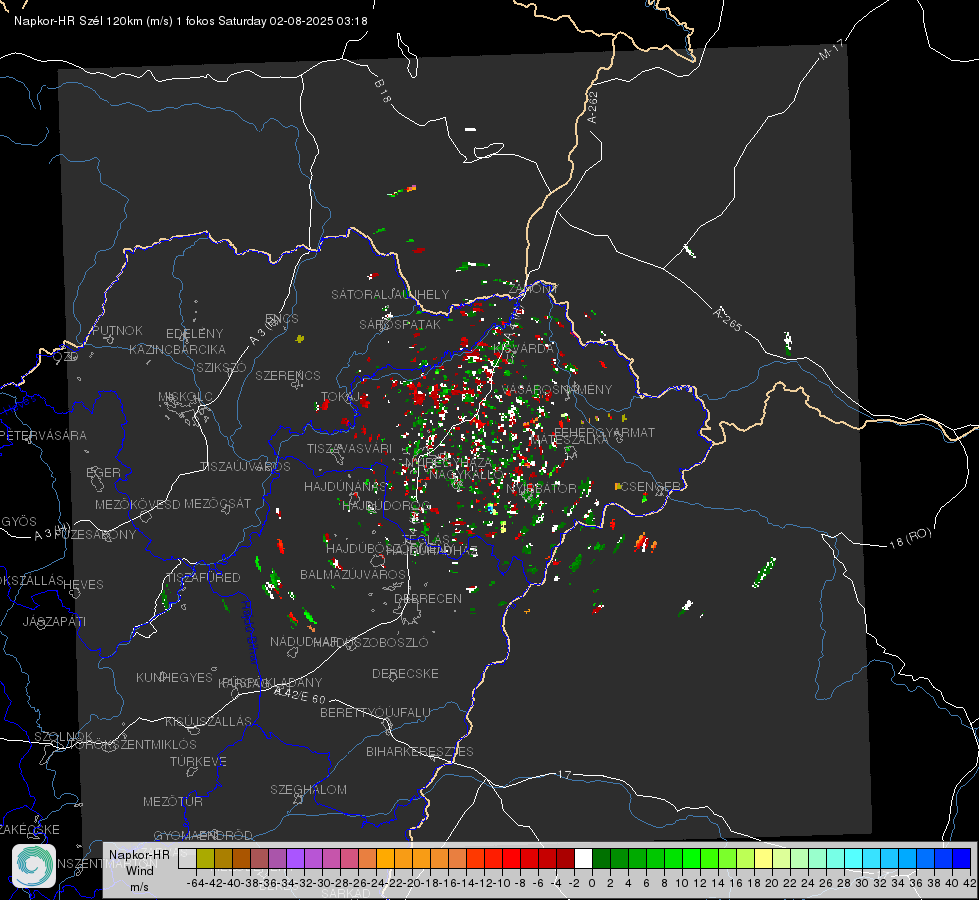Click the GYOMAENDROD label

(203, 835)
